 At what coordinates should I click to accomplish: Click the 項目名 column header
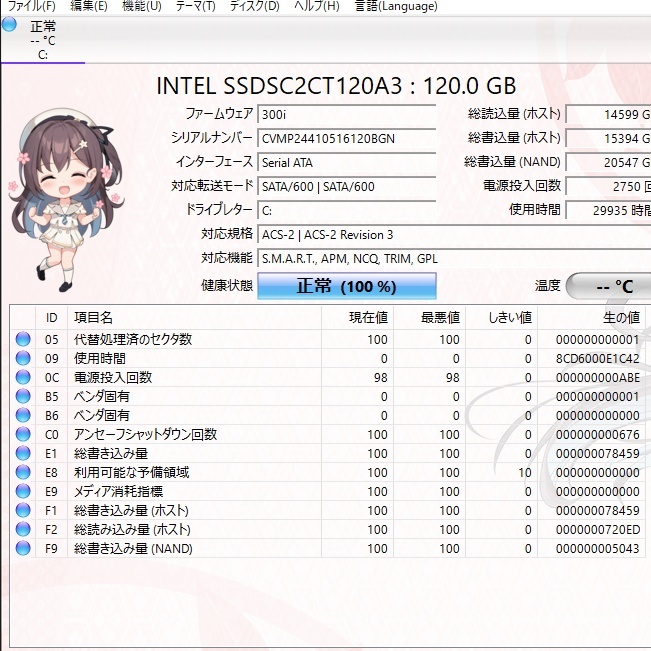[x=194, y=318]
